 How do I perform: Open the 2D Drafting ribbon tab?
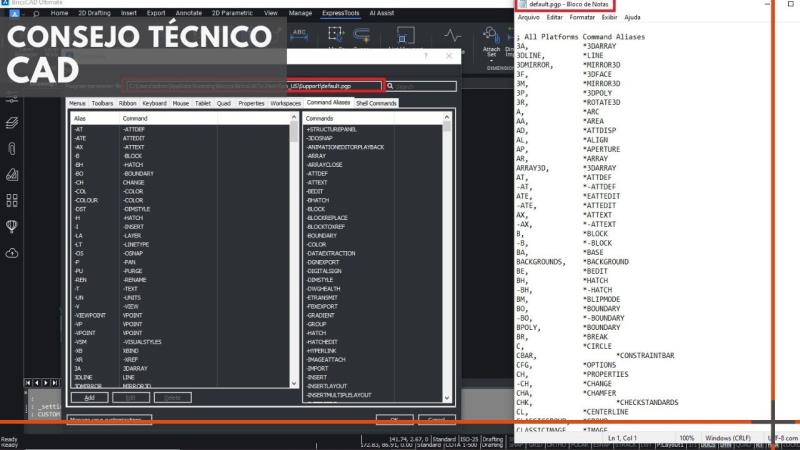pos(94,13)
